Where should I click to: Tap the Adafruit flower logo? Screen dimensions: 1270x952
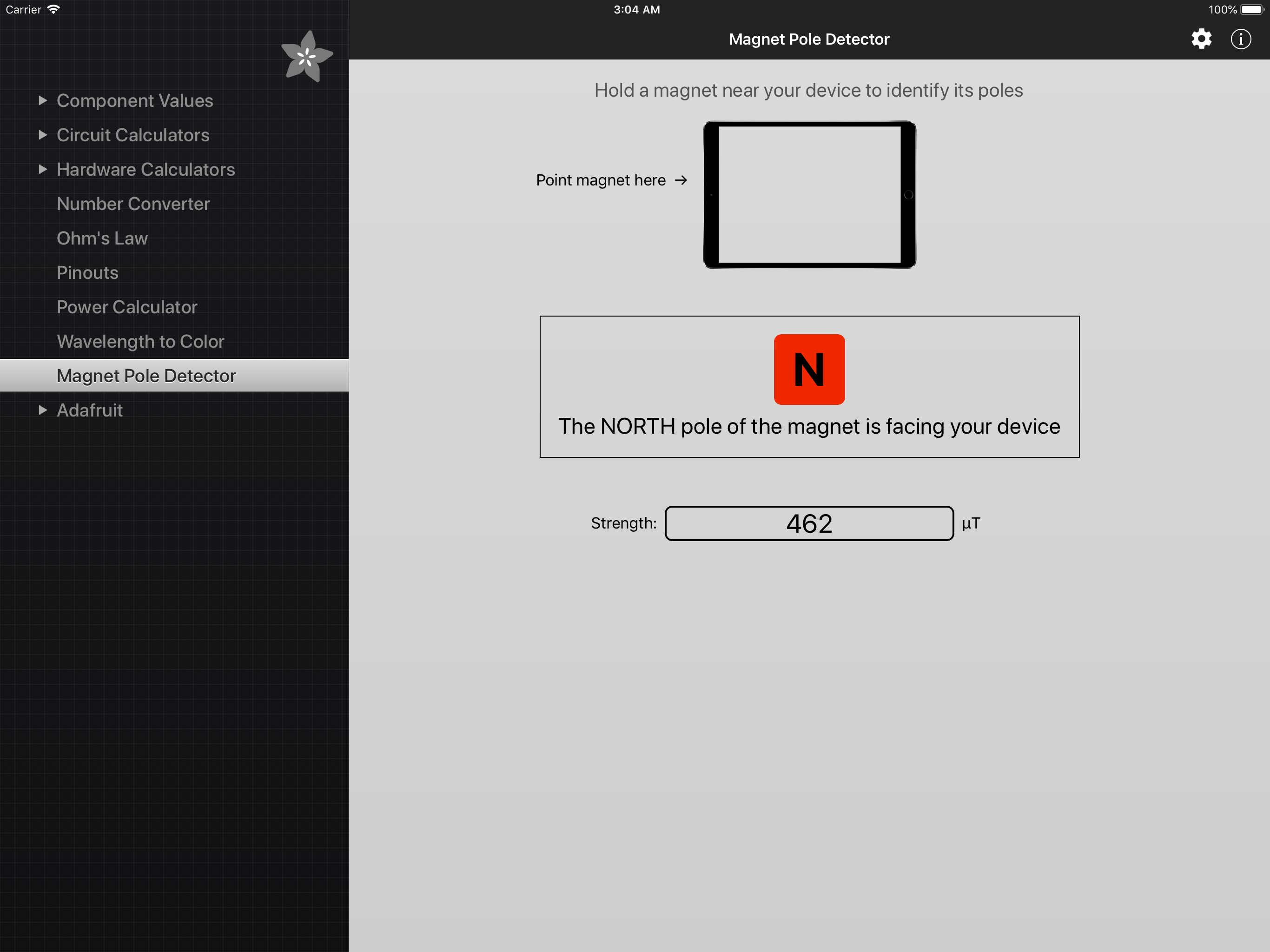click(307, 56)
